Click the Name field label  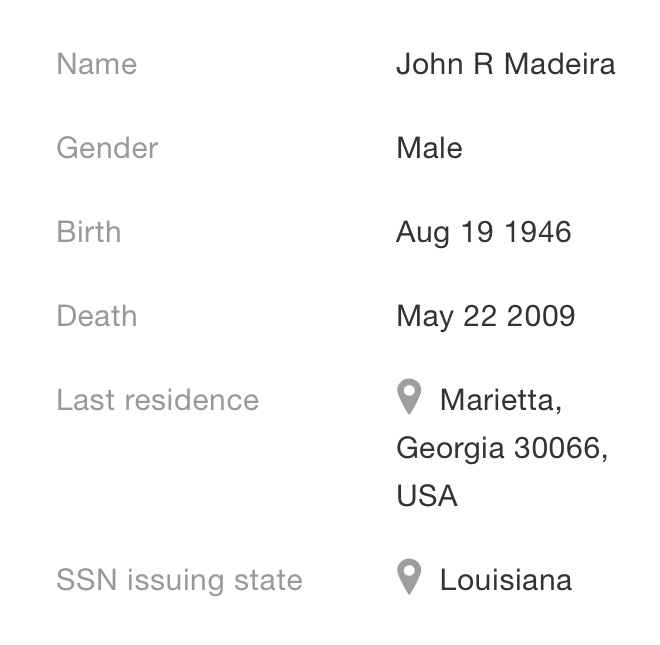(96, 64)
